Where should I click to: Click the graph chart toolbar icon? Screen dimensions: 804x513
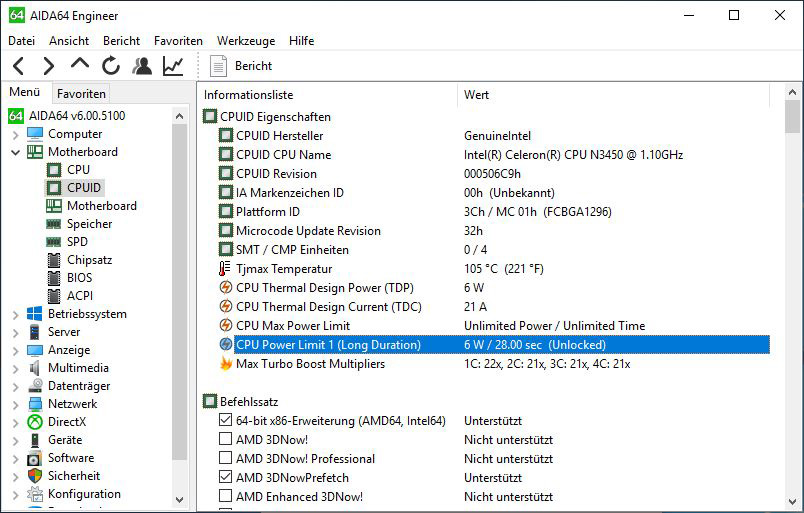click(173, 66)
